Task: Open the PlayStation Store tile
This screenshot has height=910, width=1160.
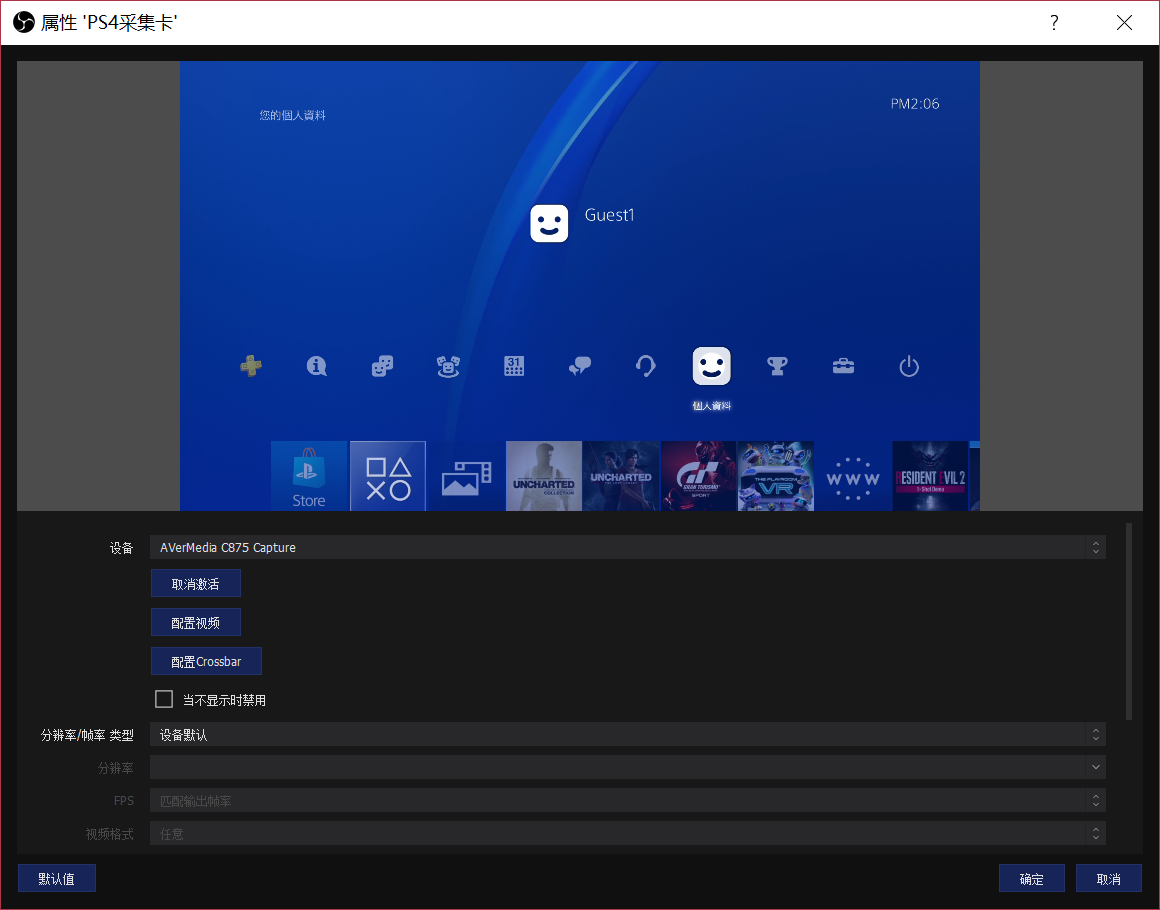Action: pyautogui.click(x=309, y=476)
